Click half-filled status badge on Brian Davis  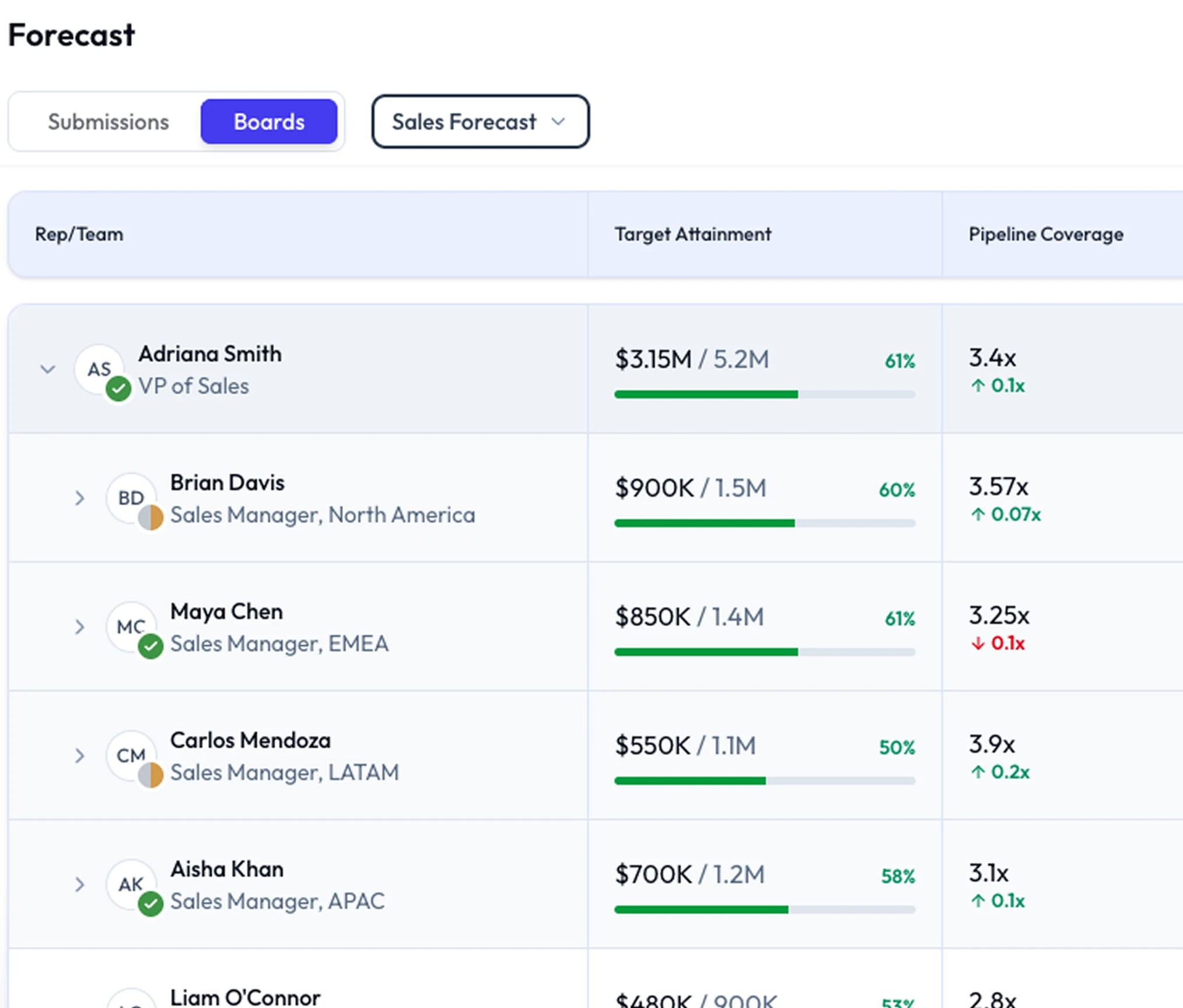[x=150, y=517]
